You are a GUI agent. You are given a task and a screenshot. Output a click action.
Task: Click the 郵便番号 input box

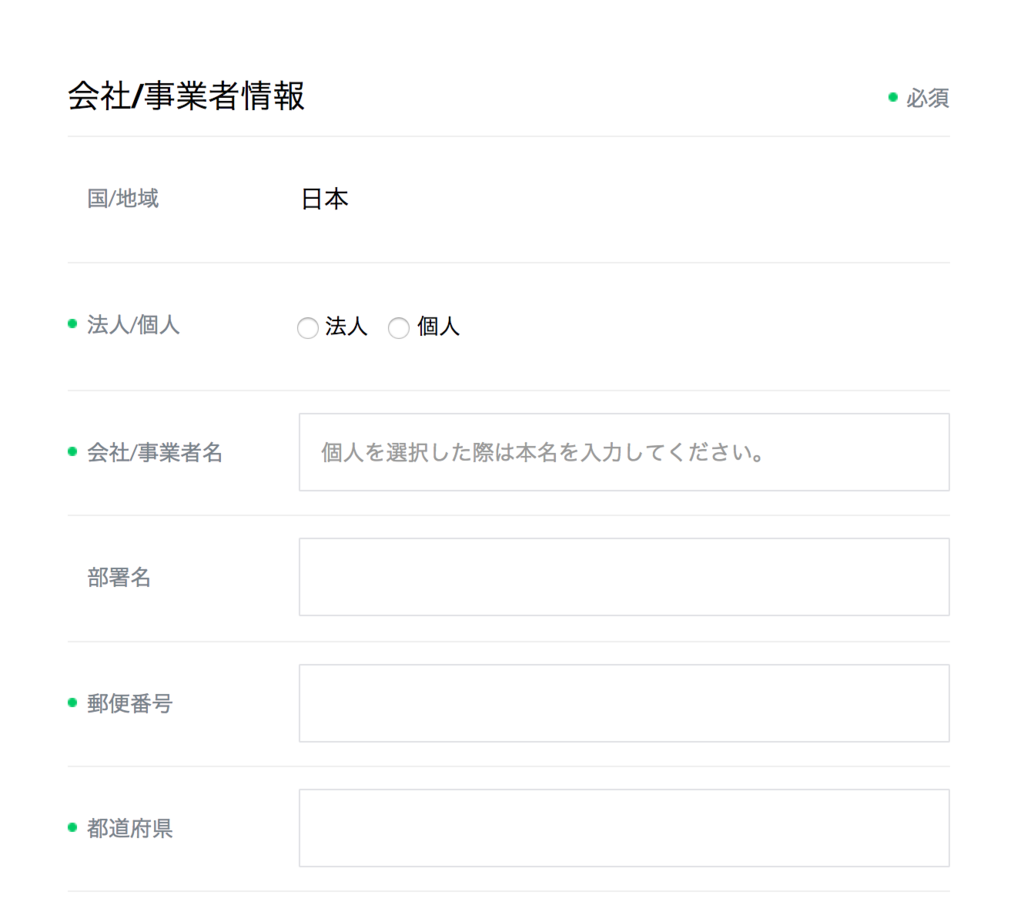(x=624, y=703)
